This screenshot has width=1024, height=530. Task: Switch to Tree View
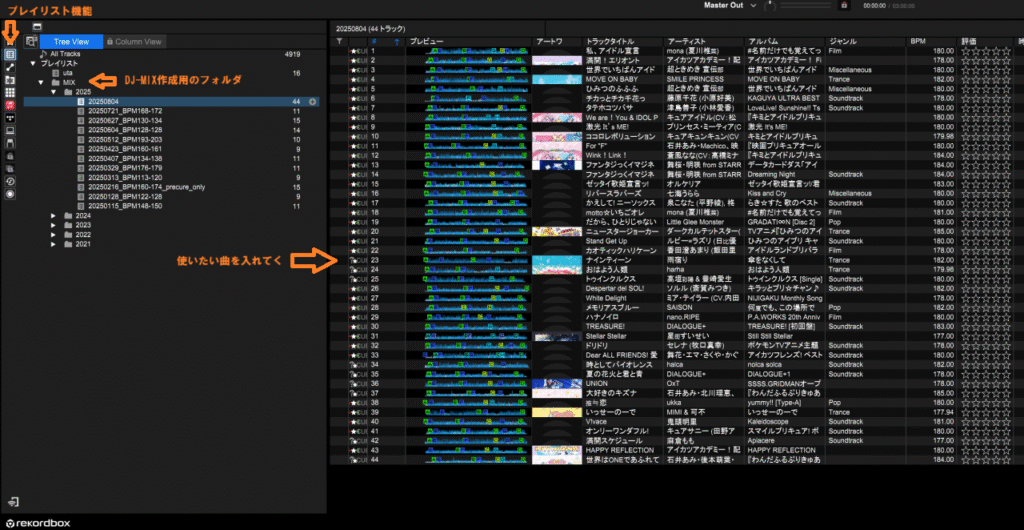click(71, 42)
